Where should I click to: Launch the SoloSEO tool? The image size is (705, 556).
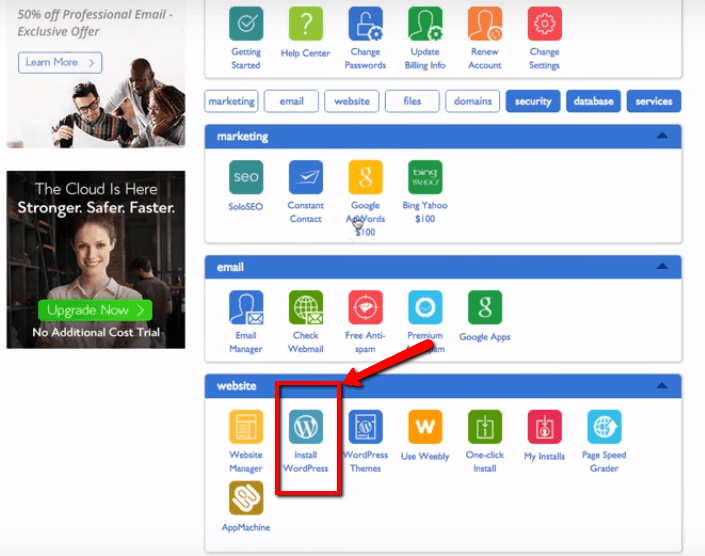tap(246, 177)
